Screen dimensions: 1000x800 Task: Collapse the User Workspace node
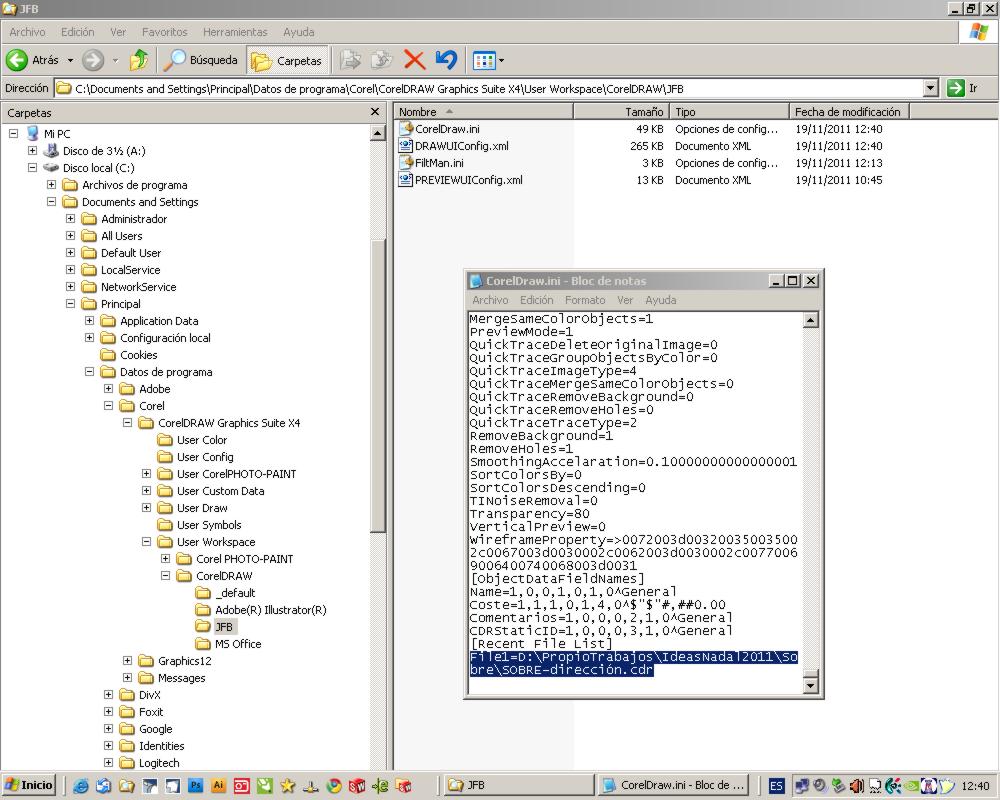pos(147,542)
